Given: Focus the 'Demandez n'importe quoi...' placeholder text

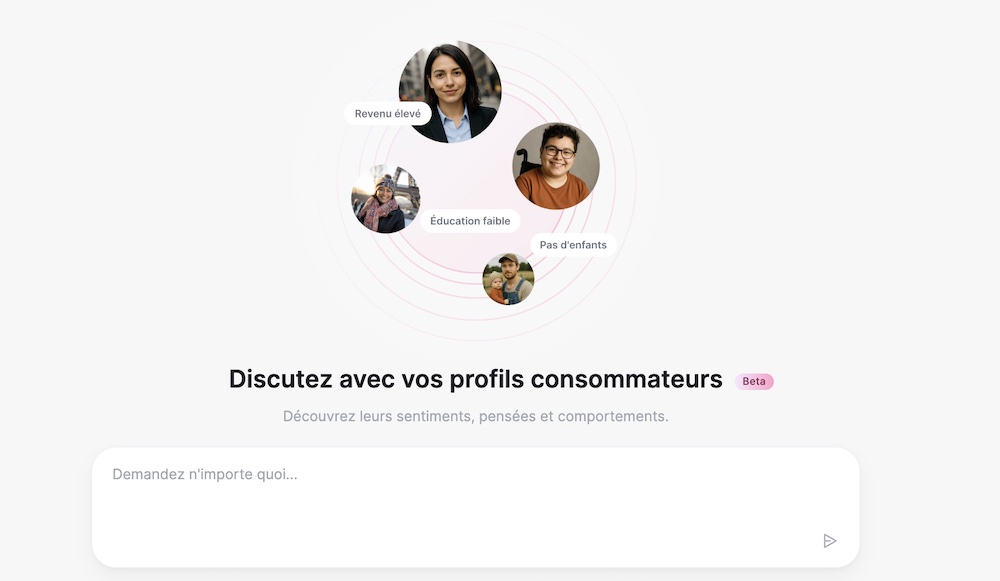Looking at the screenshot, I should (205, 474).
